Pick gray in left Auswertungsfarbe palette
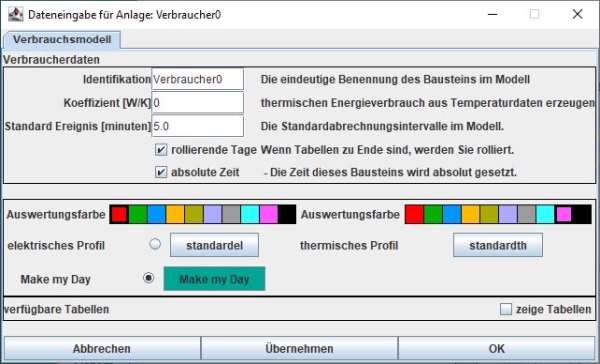 231,214
